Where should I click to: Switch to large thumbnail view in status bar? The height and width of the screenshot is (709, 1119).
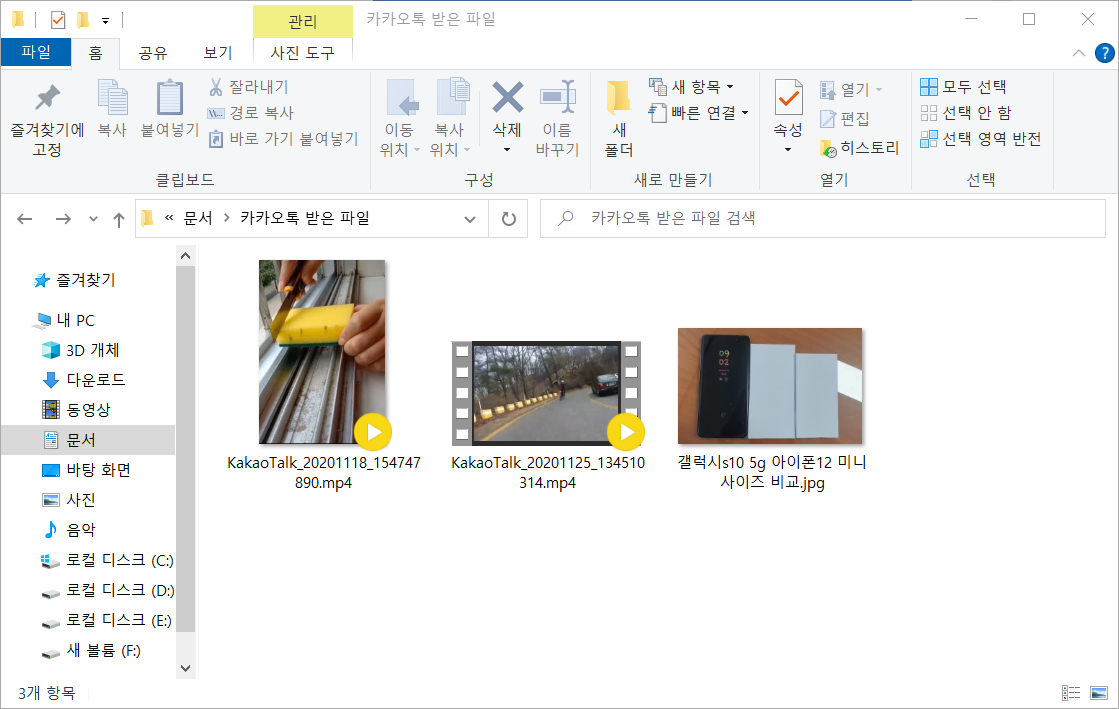[x=1098, y=692]
